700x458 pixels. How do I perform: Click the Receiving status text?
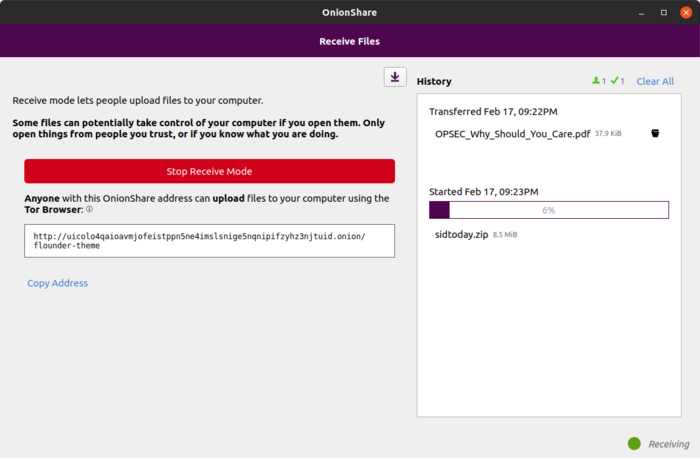point(669,444)
